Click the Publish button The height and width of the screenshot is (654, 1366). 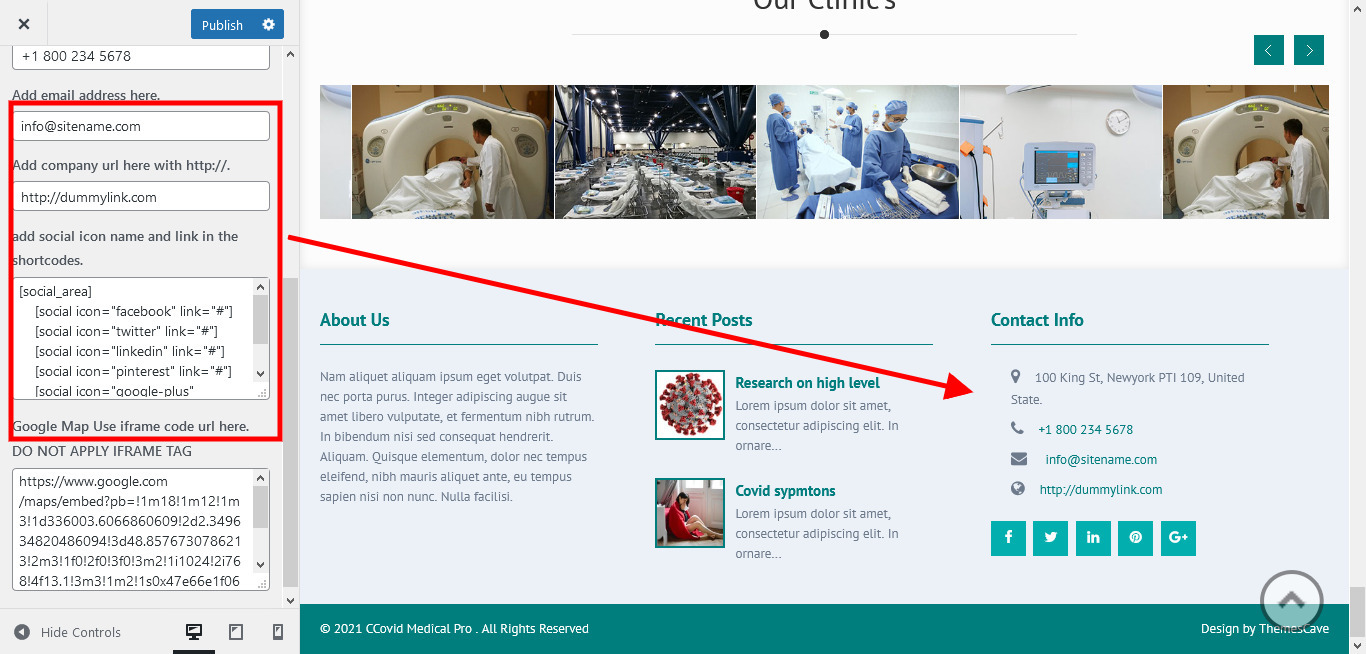pyautogui.click(x=222, y=25)
